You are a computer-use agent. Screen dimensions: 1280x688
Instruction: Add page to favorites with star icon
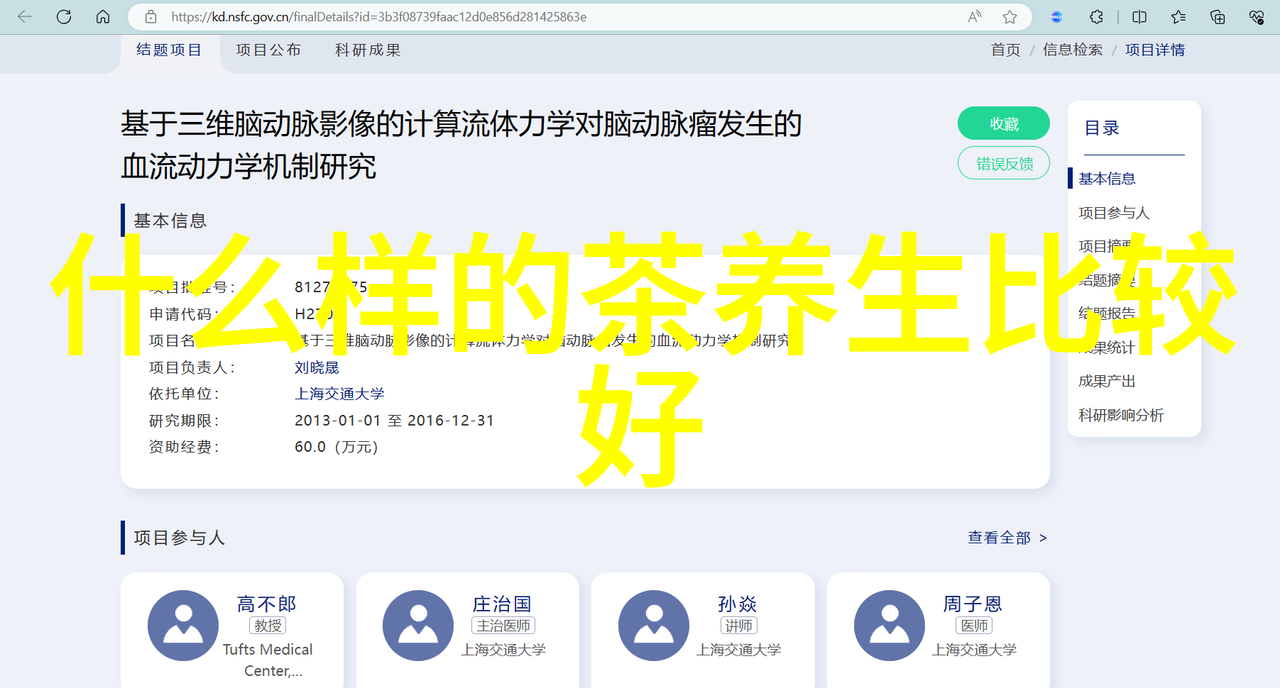tap(1010, 17)
